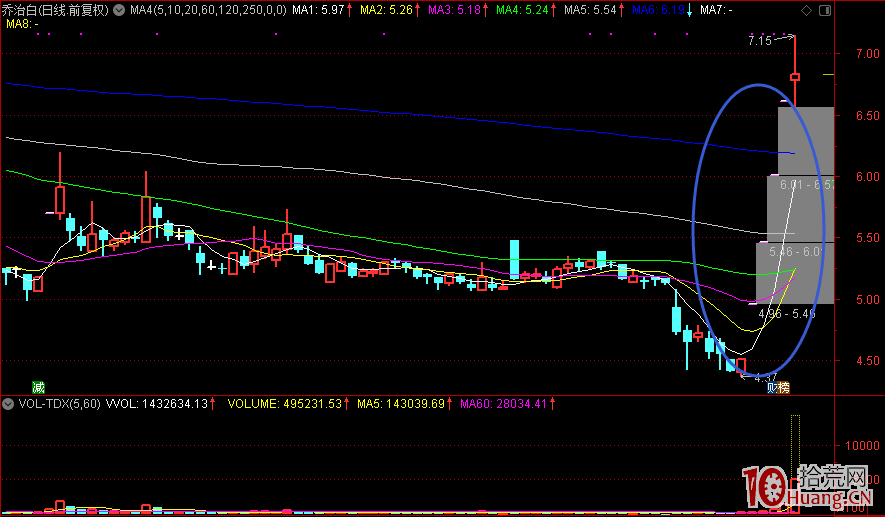Click the 7.15 high price annotation
This screenshot has width=885, height=517.
(x=759, y=41)
